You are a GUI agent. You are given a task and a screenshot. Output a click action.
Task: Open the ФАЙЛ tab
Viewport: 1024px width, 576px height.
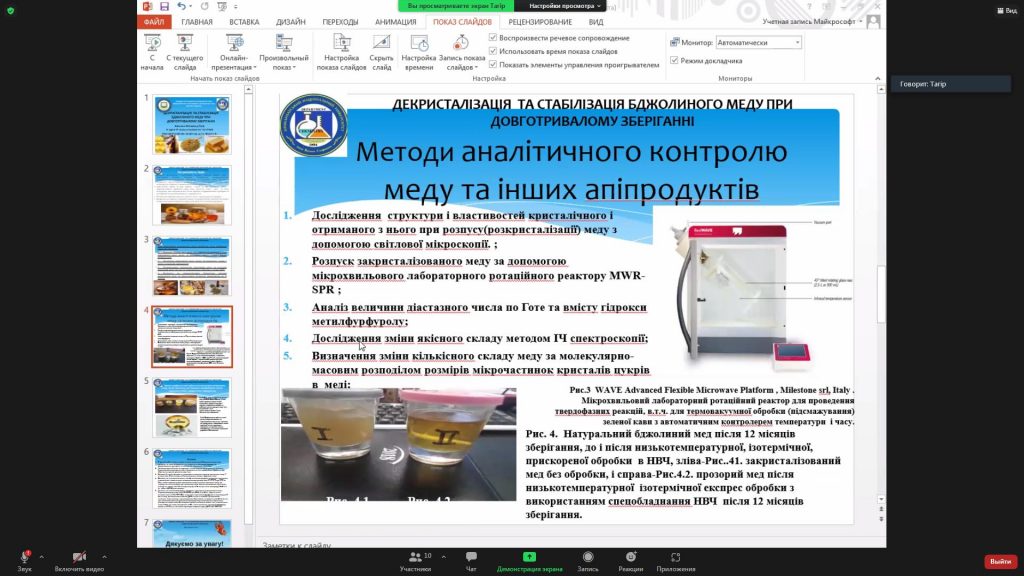(154, 22)
